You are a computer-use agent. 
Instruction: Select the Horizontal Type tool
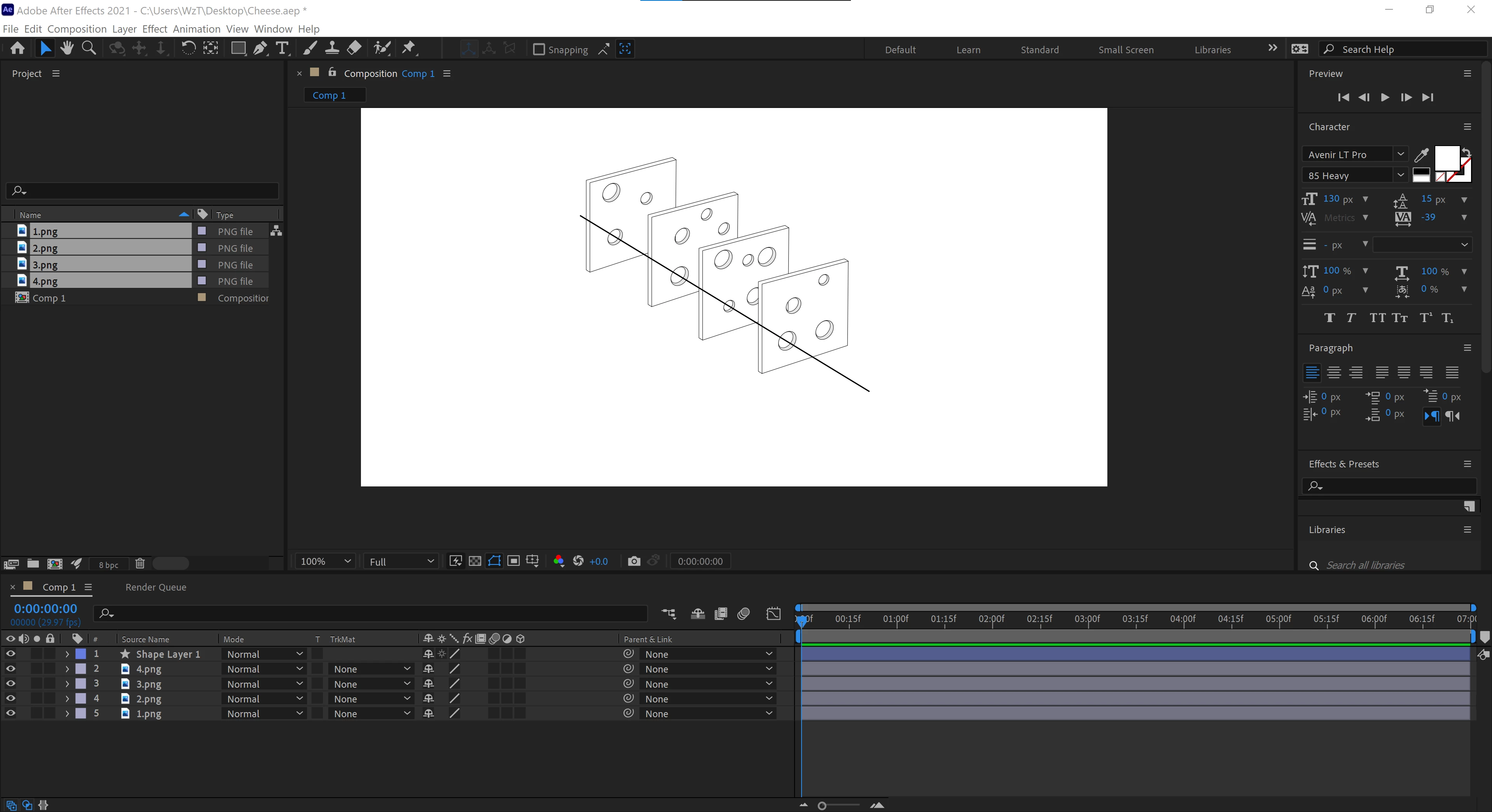pyautogui.click(x=282, y=49)
